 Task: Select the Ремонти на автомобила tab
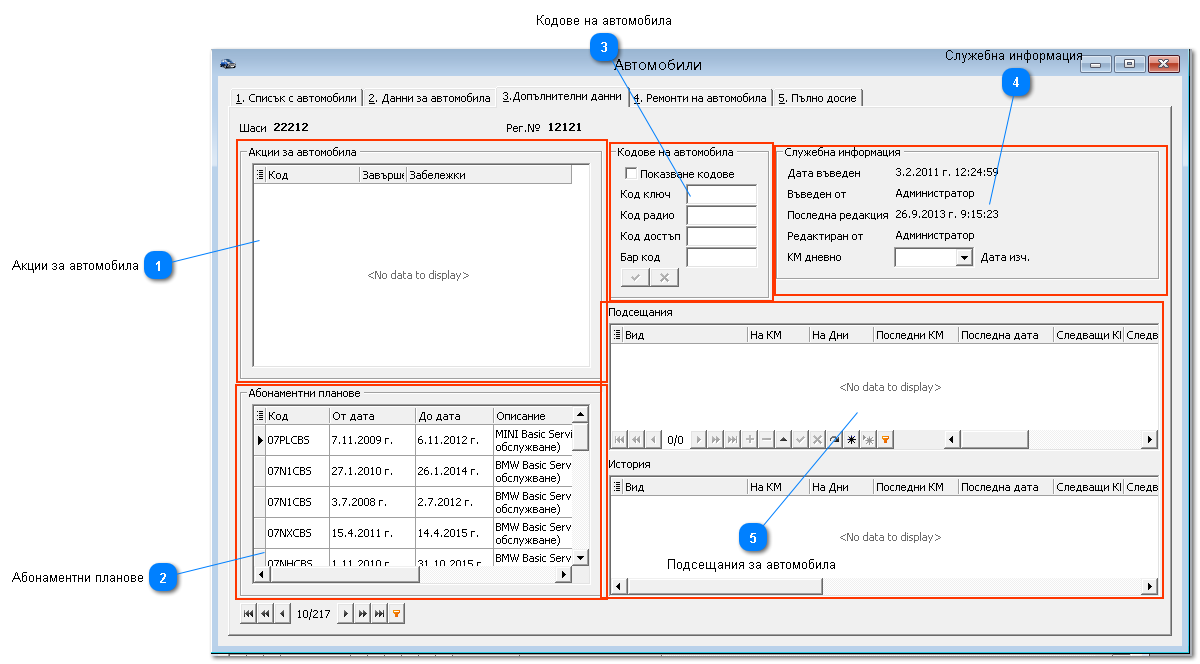click(700, 98)
